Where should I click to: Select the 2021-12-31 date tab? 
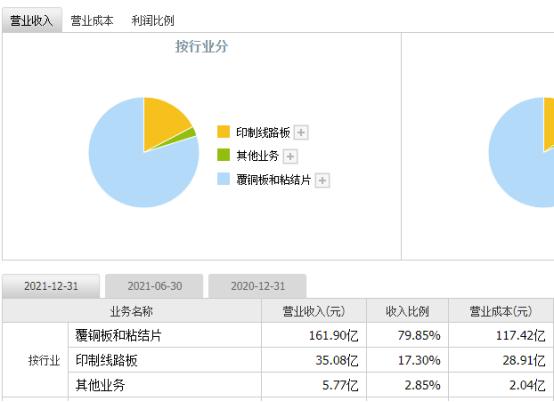[x=51, y=286]
